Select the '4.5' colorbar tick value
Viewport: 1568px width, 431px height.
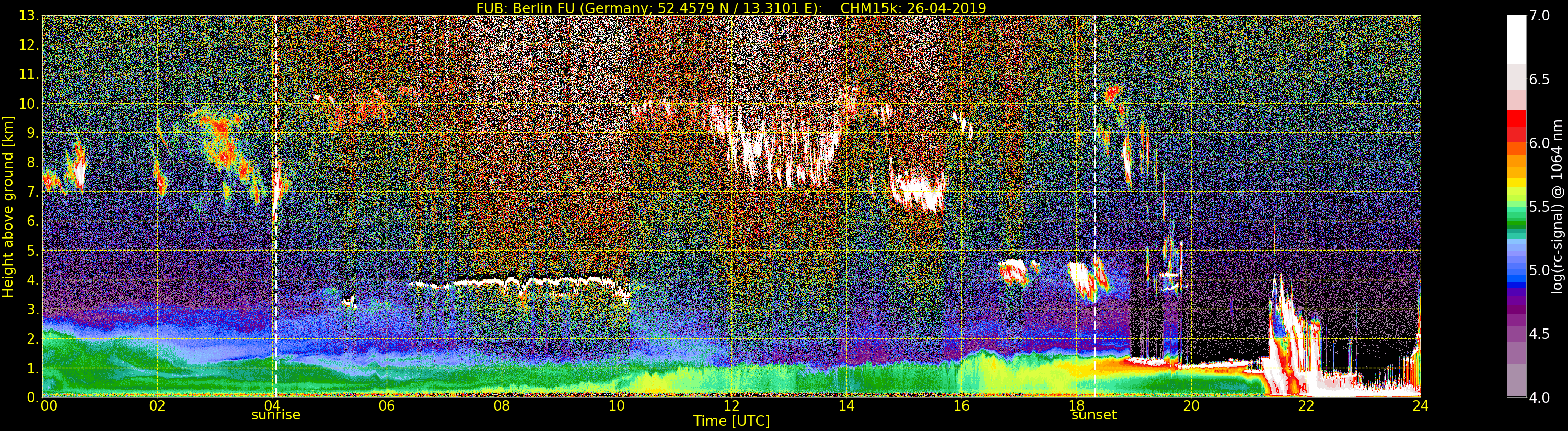1540,334
